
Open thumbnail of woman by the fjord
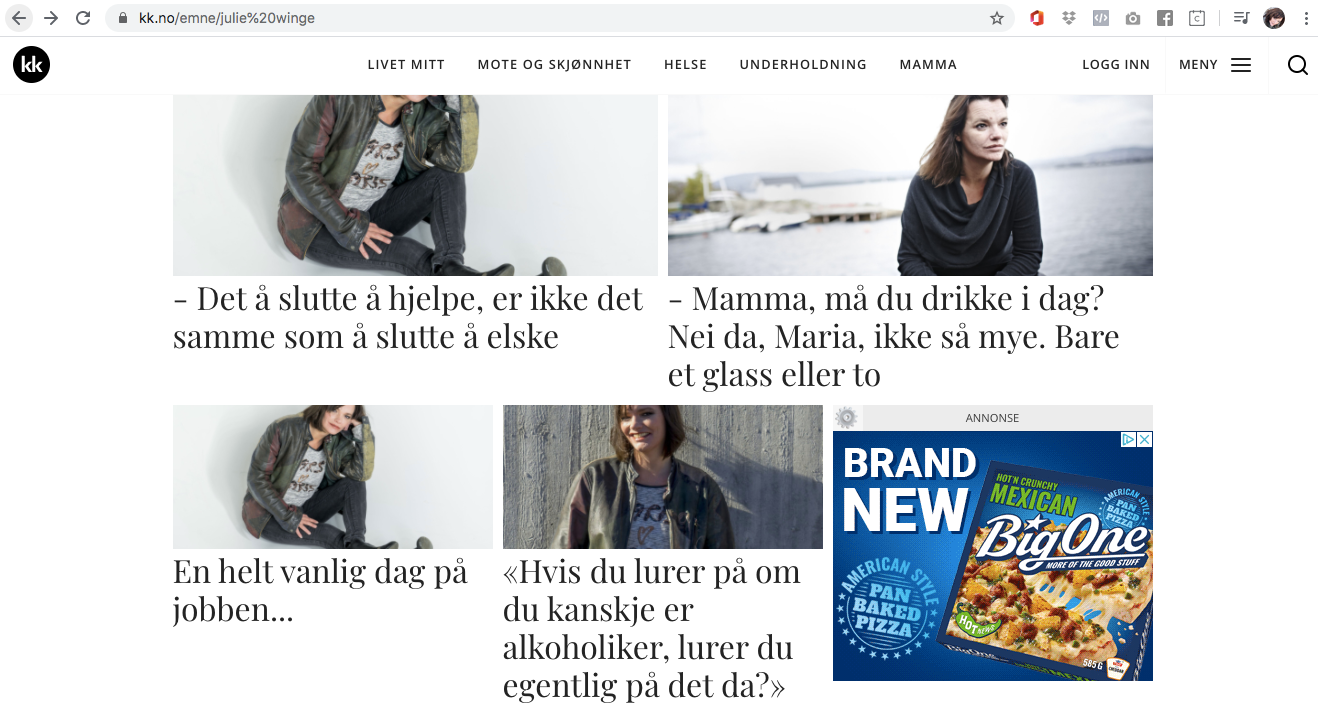pos(910,185)
